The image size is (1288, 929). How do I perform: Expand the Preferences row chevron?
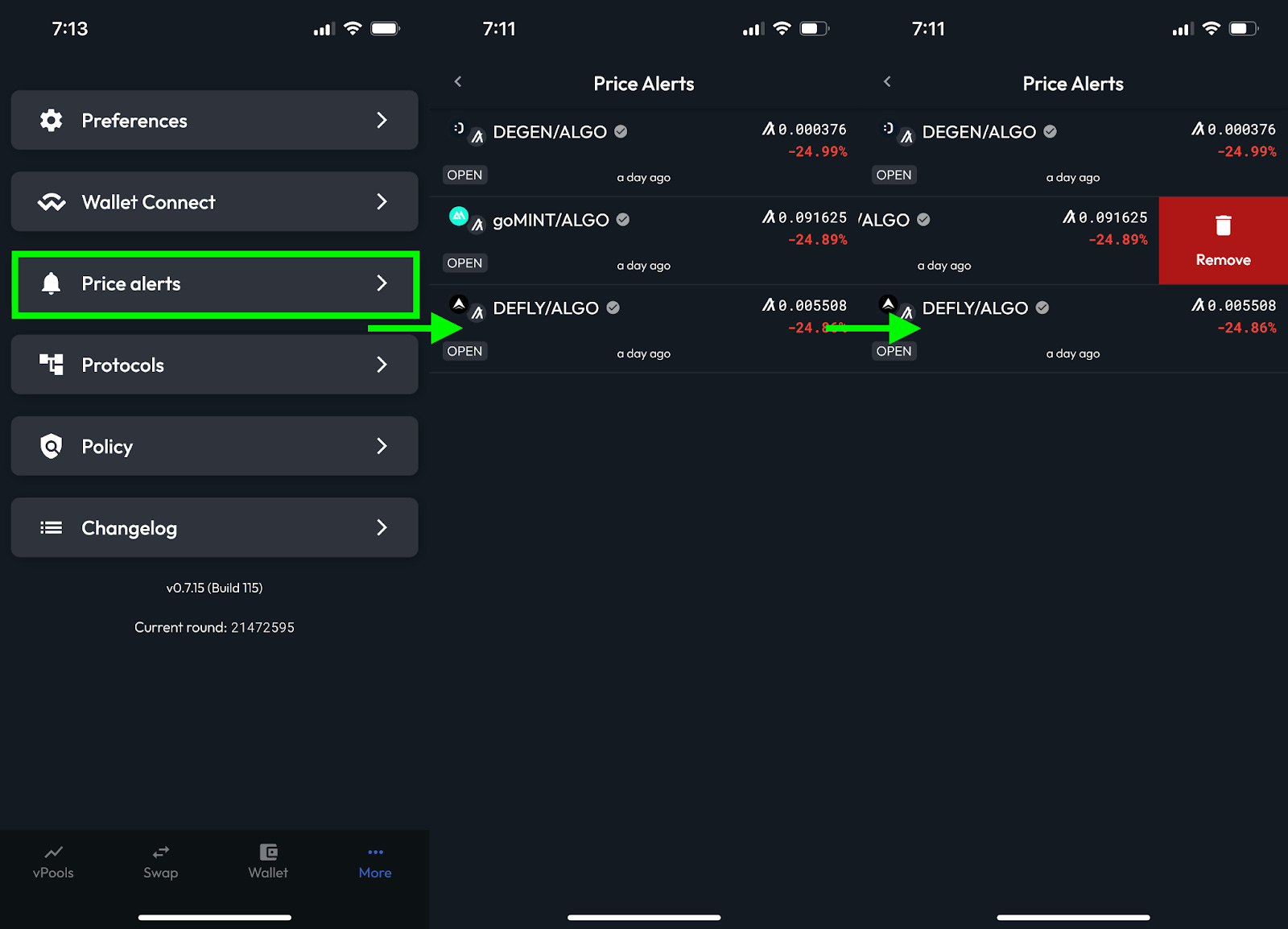point(382,120)
